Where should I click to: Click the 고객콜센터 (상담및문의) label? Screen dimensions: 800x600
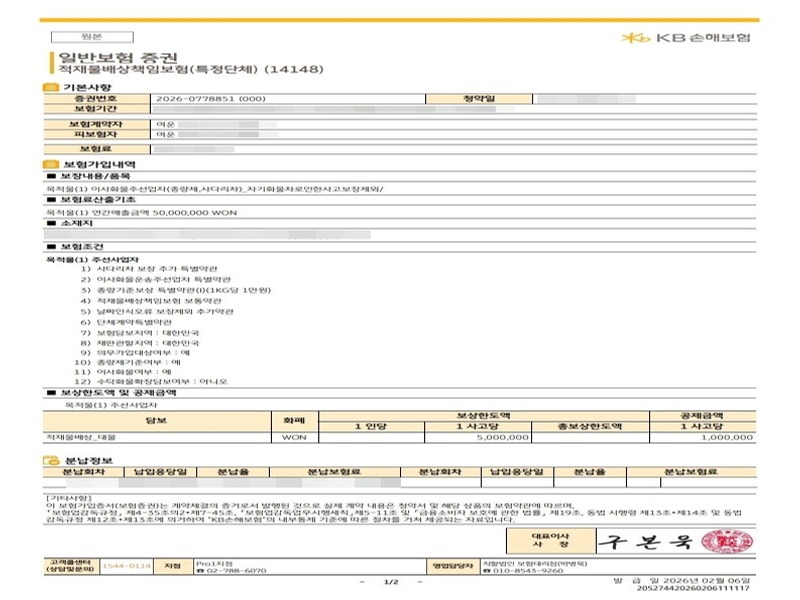point(71,566)
